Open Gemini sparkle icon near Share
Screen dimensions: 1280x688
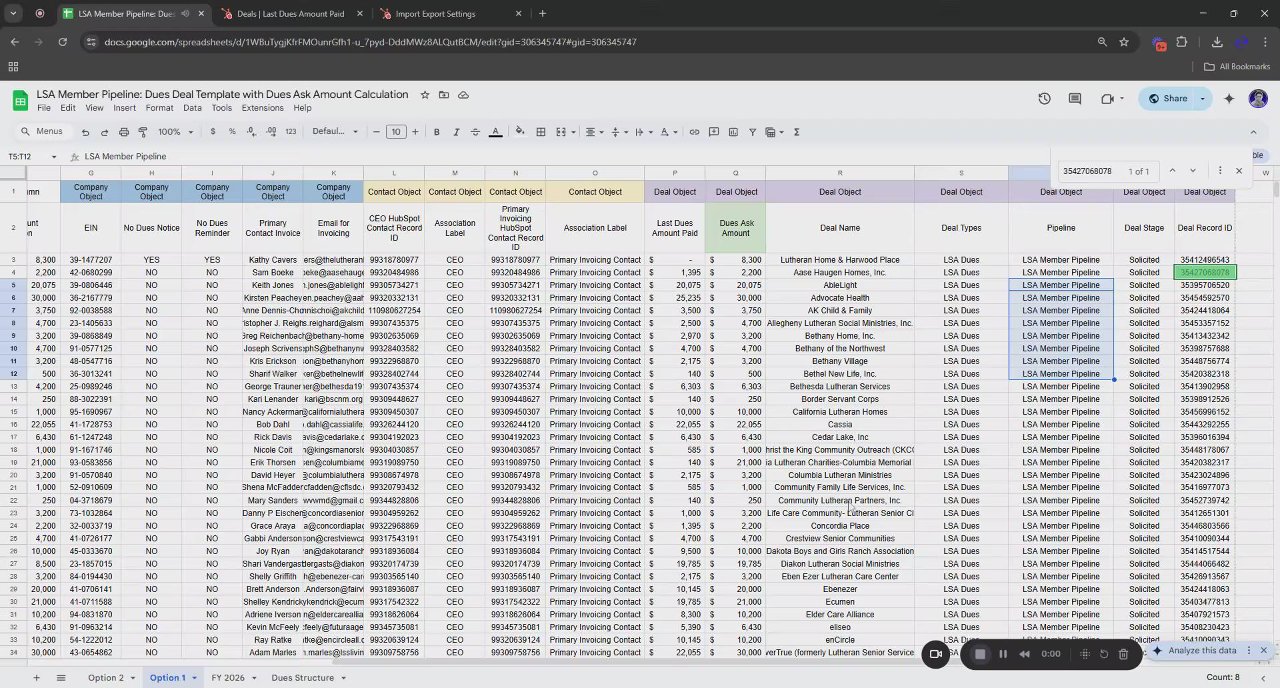coord(1229,98)
